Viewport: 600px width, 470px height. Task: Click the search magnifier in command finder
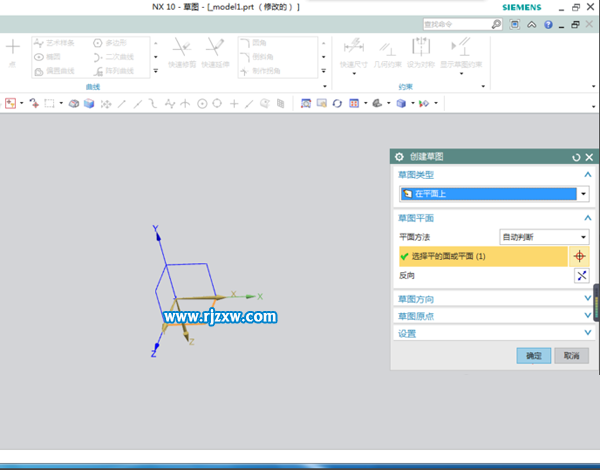click(524, 24)
